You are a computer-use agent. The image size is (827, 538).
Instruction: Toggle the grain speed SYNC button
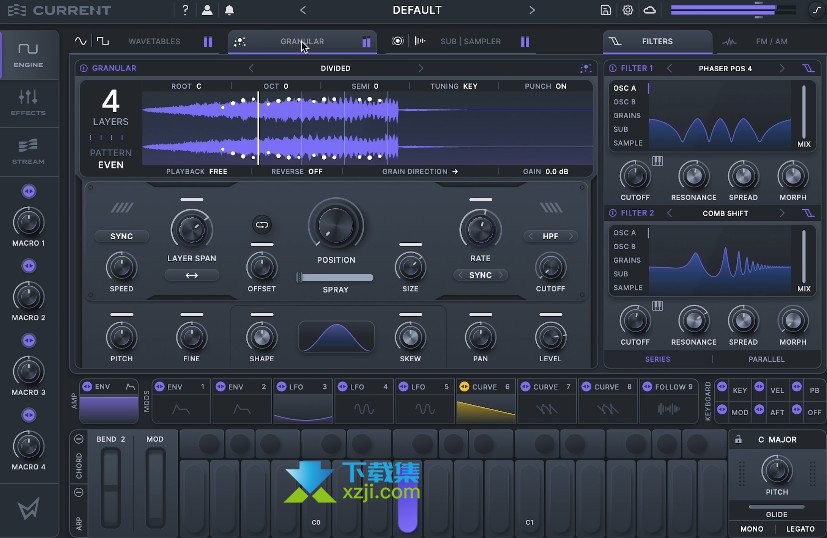point(121,236)
